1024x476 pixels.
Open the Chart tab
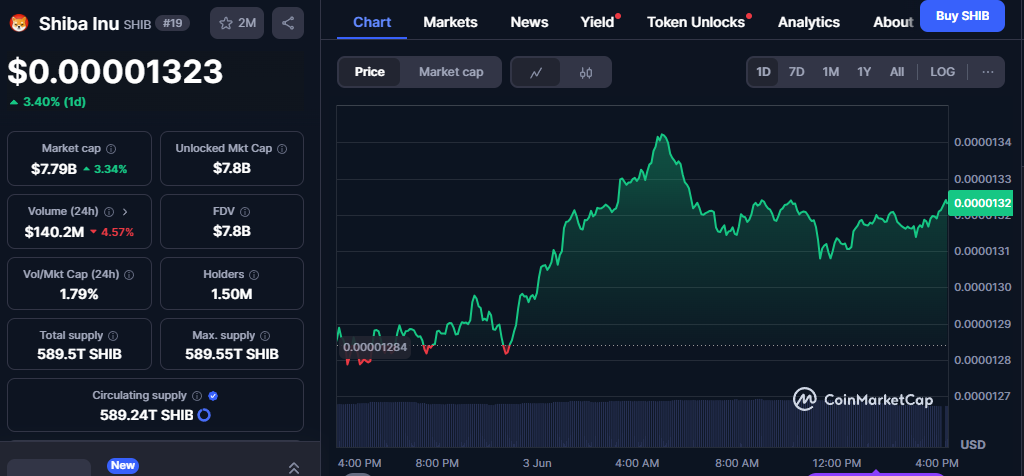point(372,22)
